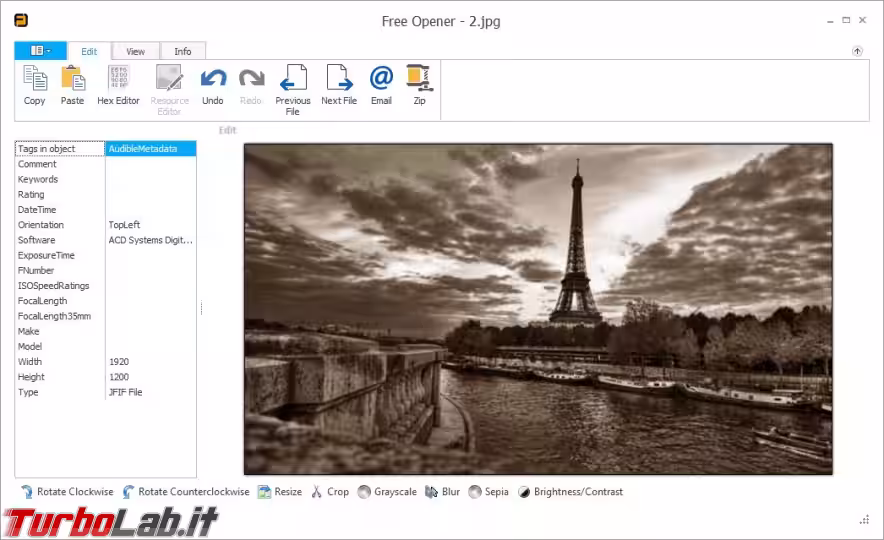Click the Eiffel Tower image preview
Viewport: 884px width, 540px height.
pyautogui.click(x=538, y=309)
